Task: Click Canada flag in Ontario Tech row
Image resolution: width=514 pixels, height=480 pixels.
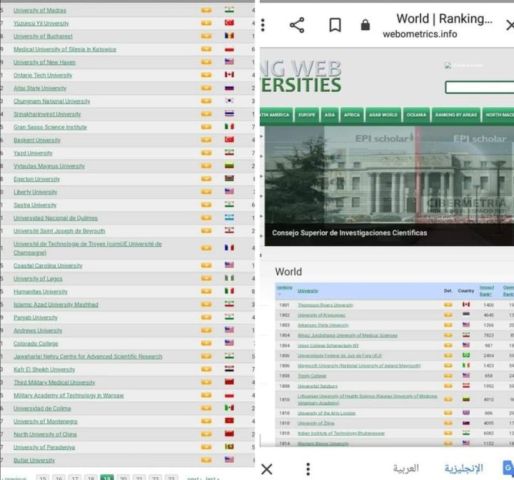Action: click(229, 75)
